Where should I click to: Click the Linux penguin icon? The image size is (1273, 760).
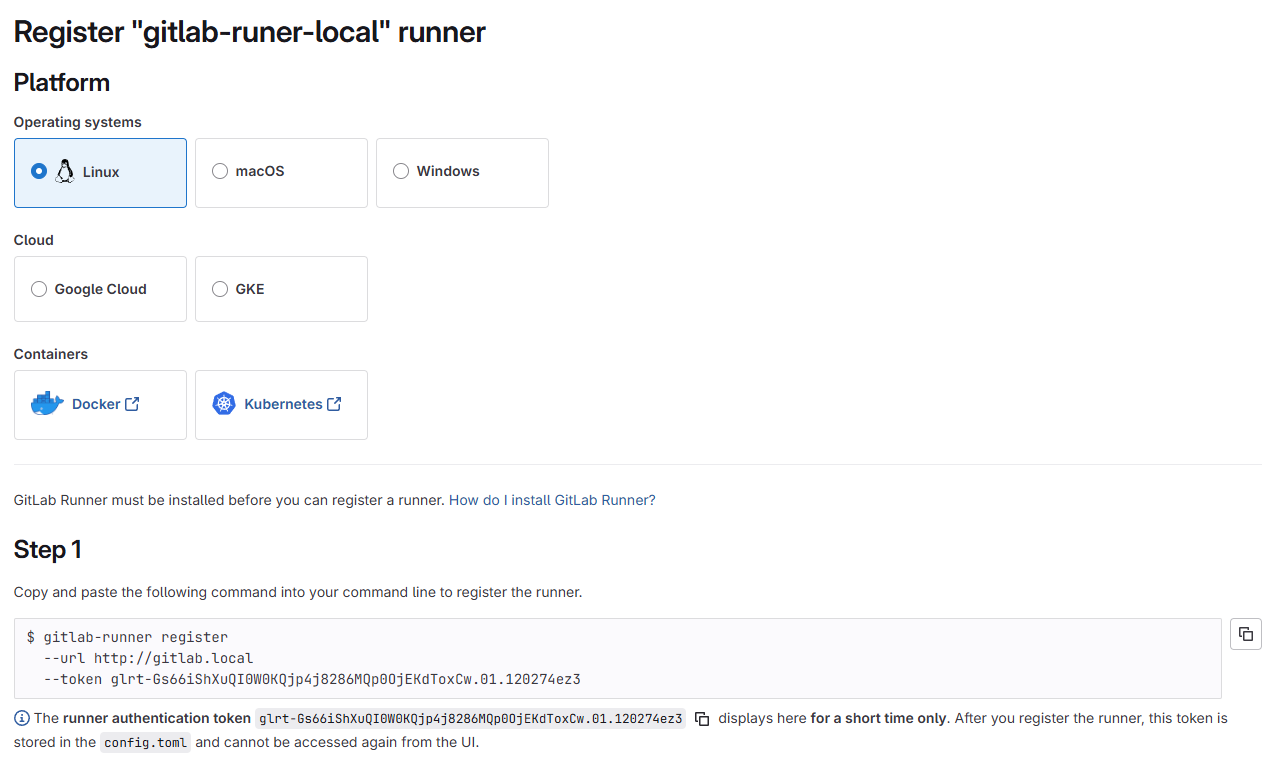point(65,172)
